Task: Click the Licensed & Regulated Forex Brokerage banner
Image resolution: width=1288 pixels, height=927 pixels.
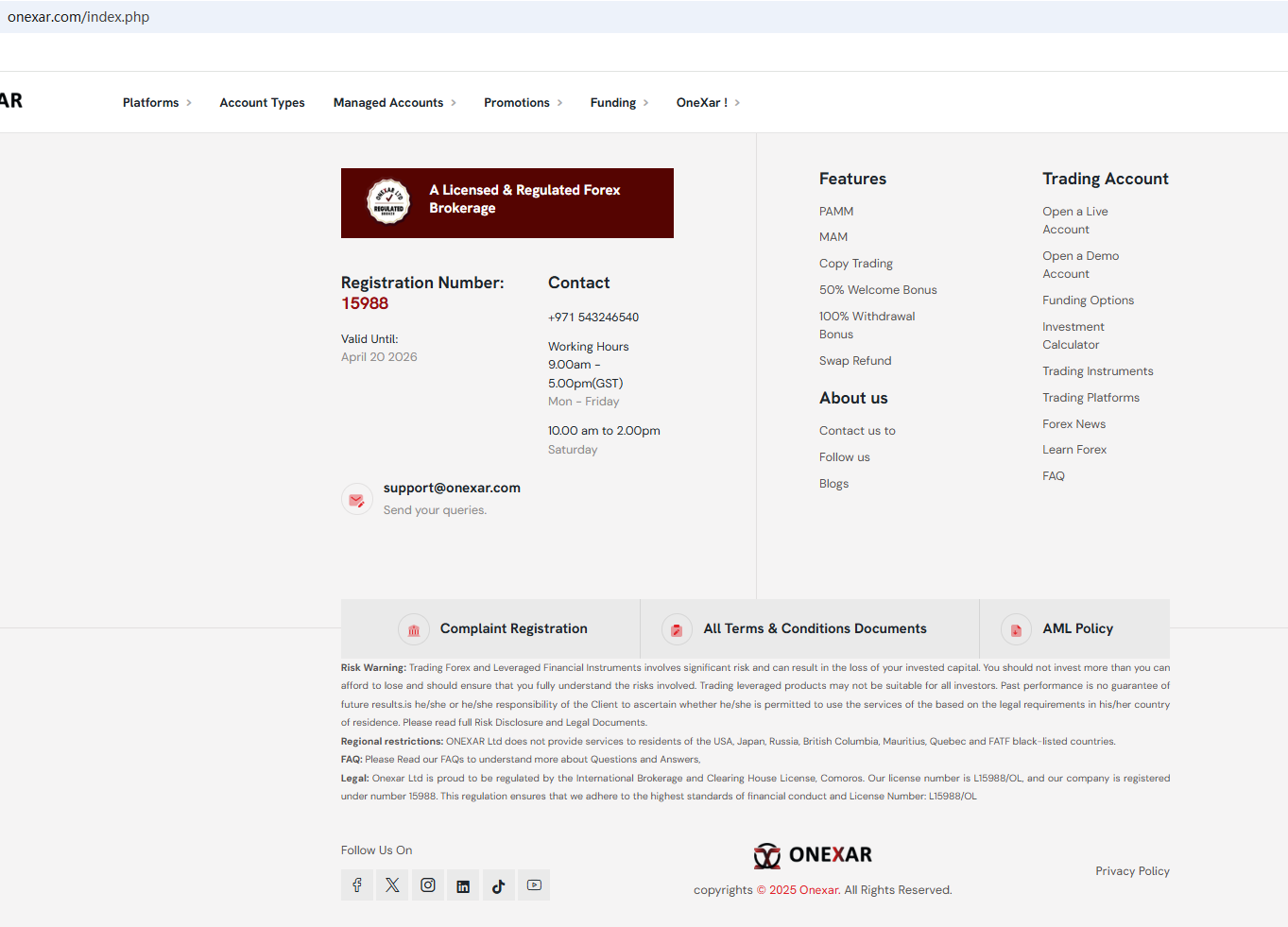Action: [507, 203]
